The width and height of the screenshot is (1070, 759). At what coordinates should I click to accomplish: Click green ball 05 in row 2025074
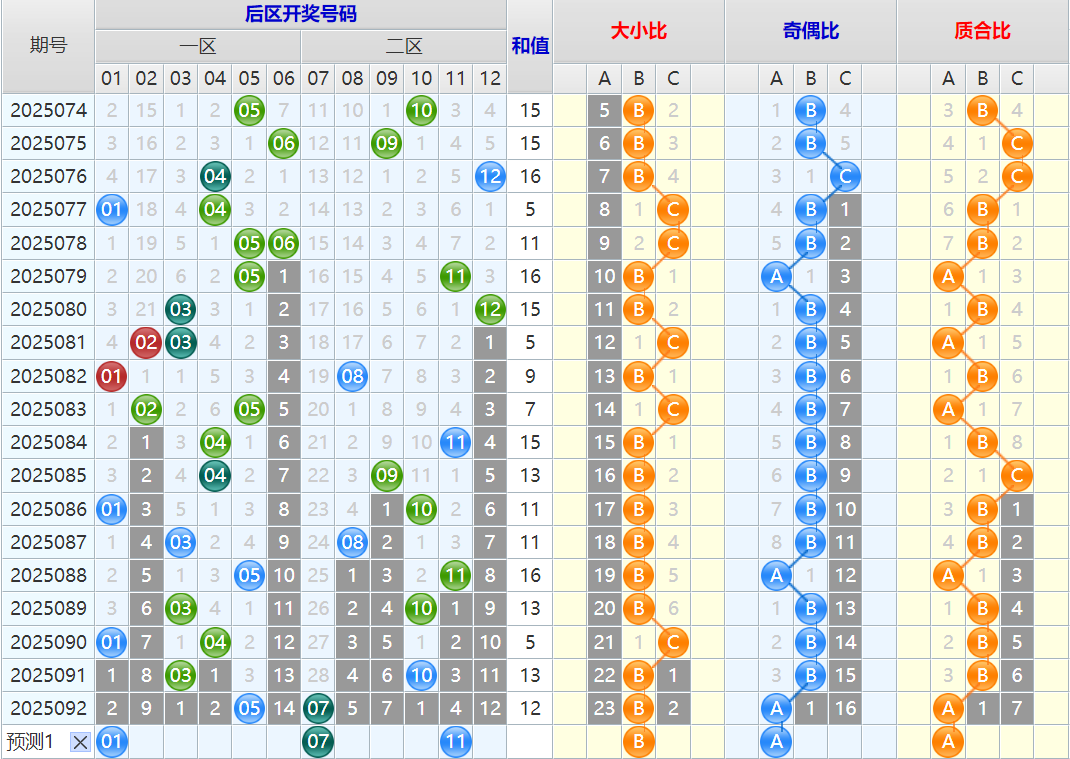(x=249, y=110)
